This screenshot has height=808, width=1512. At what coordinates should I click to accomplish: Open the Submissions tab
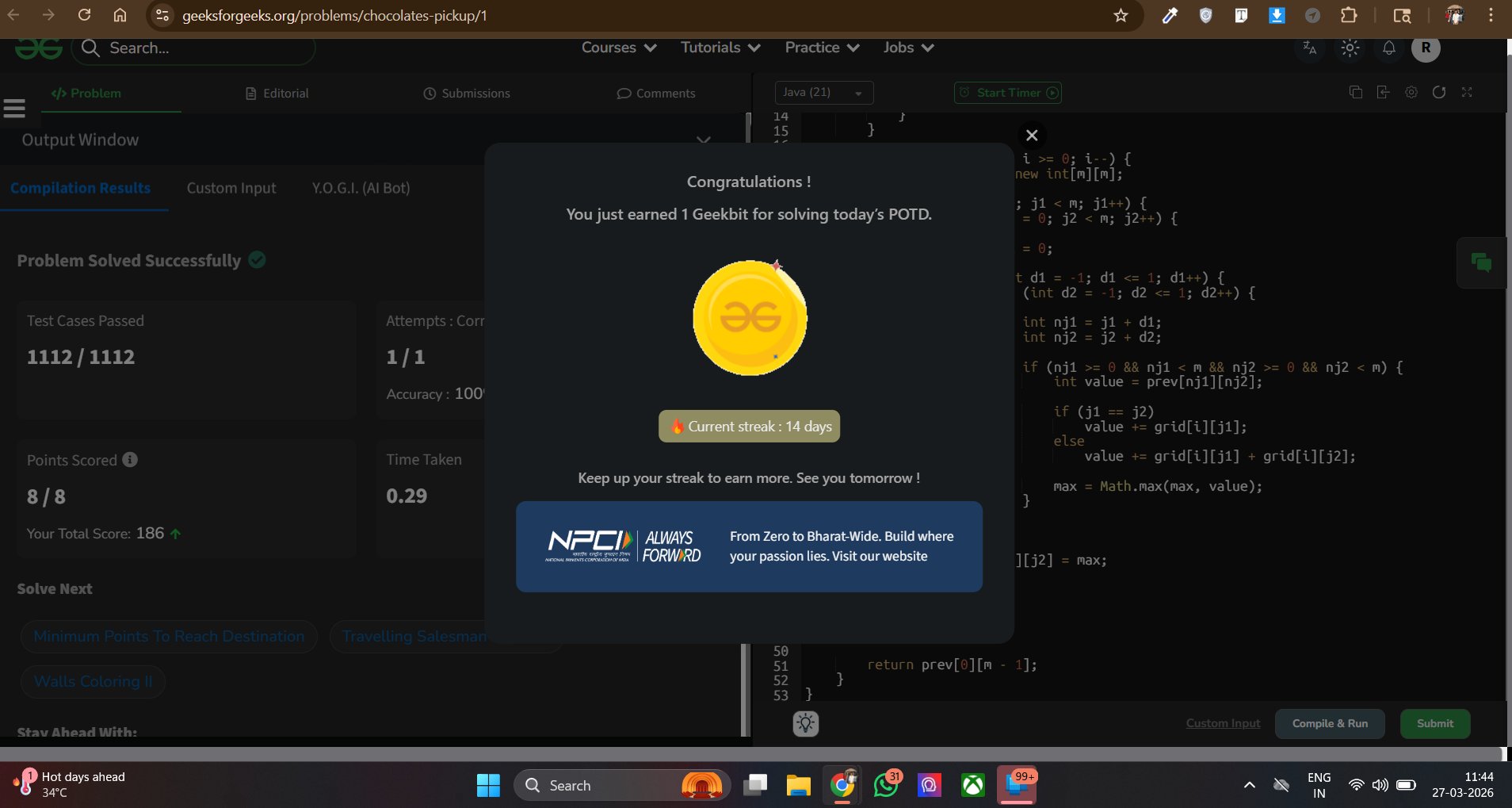click(467, 94)
